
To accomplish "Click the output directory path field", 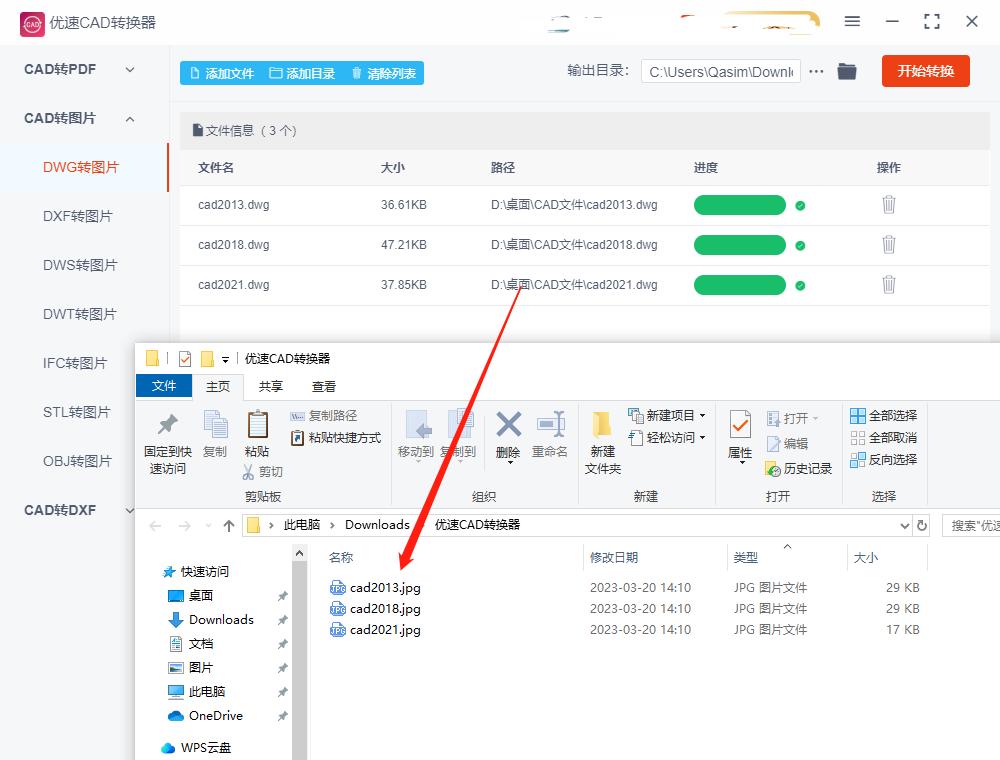I will pos(720,71).
